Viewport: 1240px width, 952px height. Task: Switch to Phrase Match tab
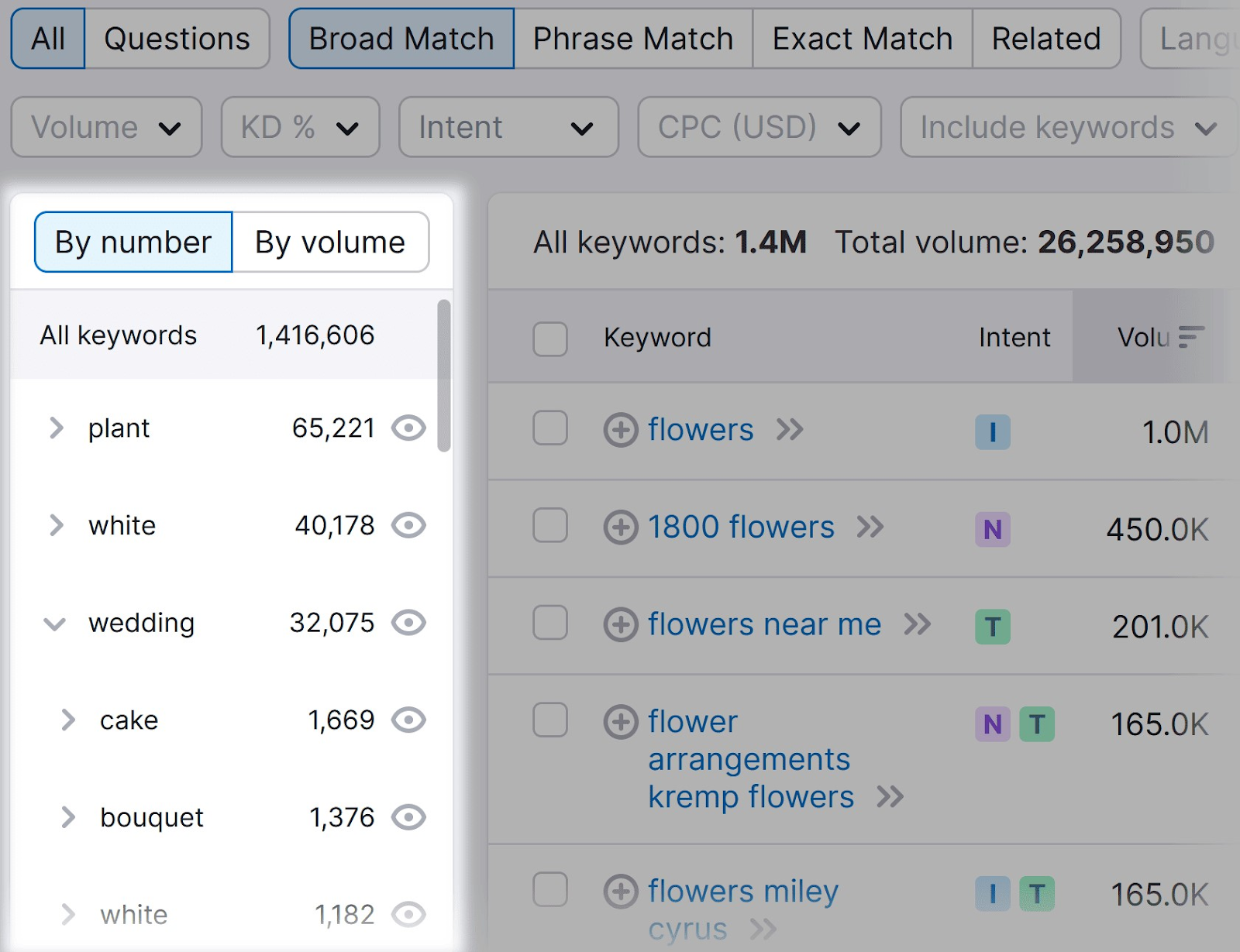click(x=632, y=39)
